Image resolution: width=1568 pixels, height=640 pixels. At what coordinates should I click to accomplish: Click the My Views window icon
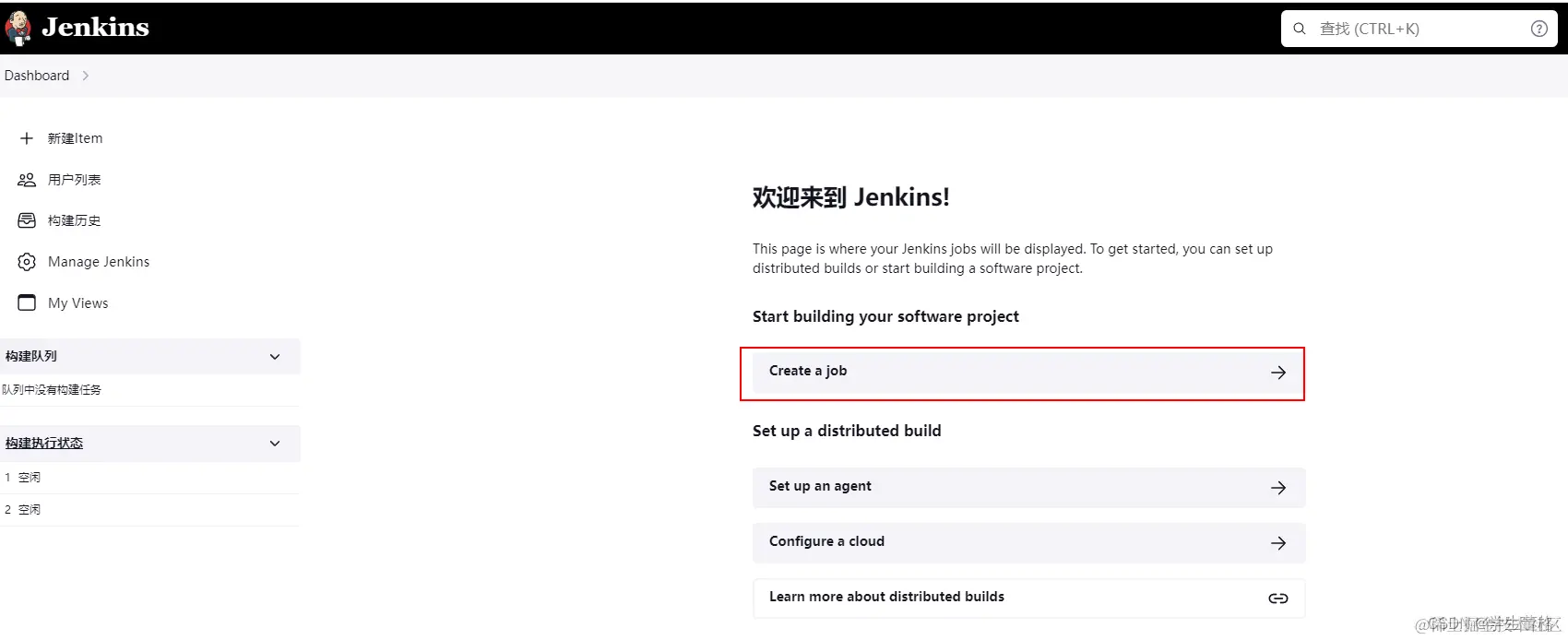point(27,302)
